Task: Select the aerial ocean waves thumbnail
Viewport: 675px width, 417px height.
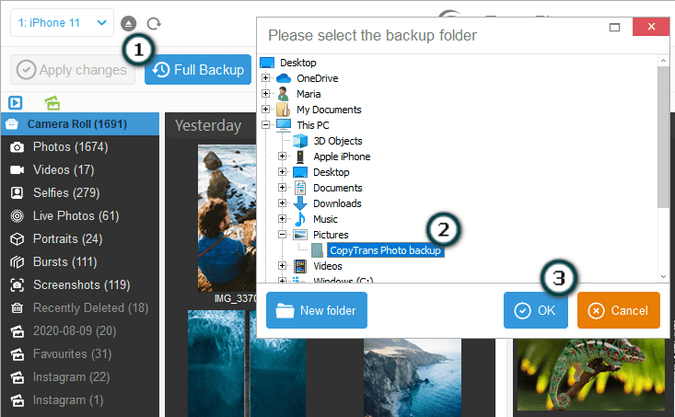Action: pyautogui.click(x=247, y=363)
